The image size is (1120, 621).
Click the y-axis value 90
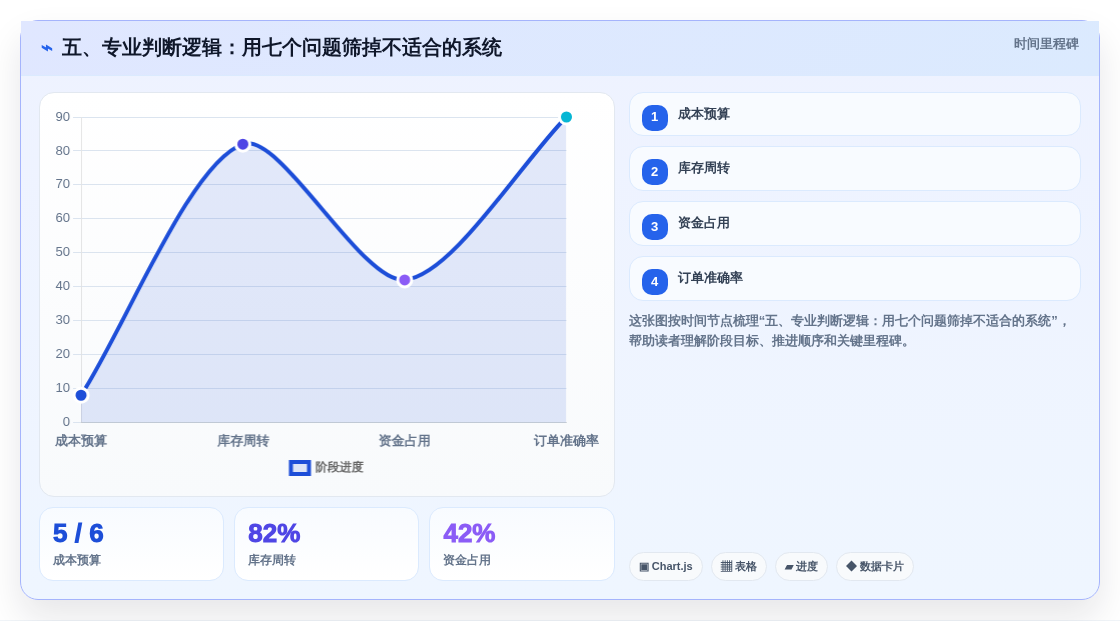[x=63, y=117]
